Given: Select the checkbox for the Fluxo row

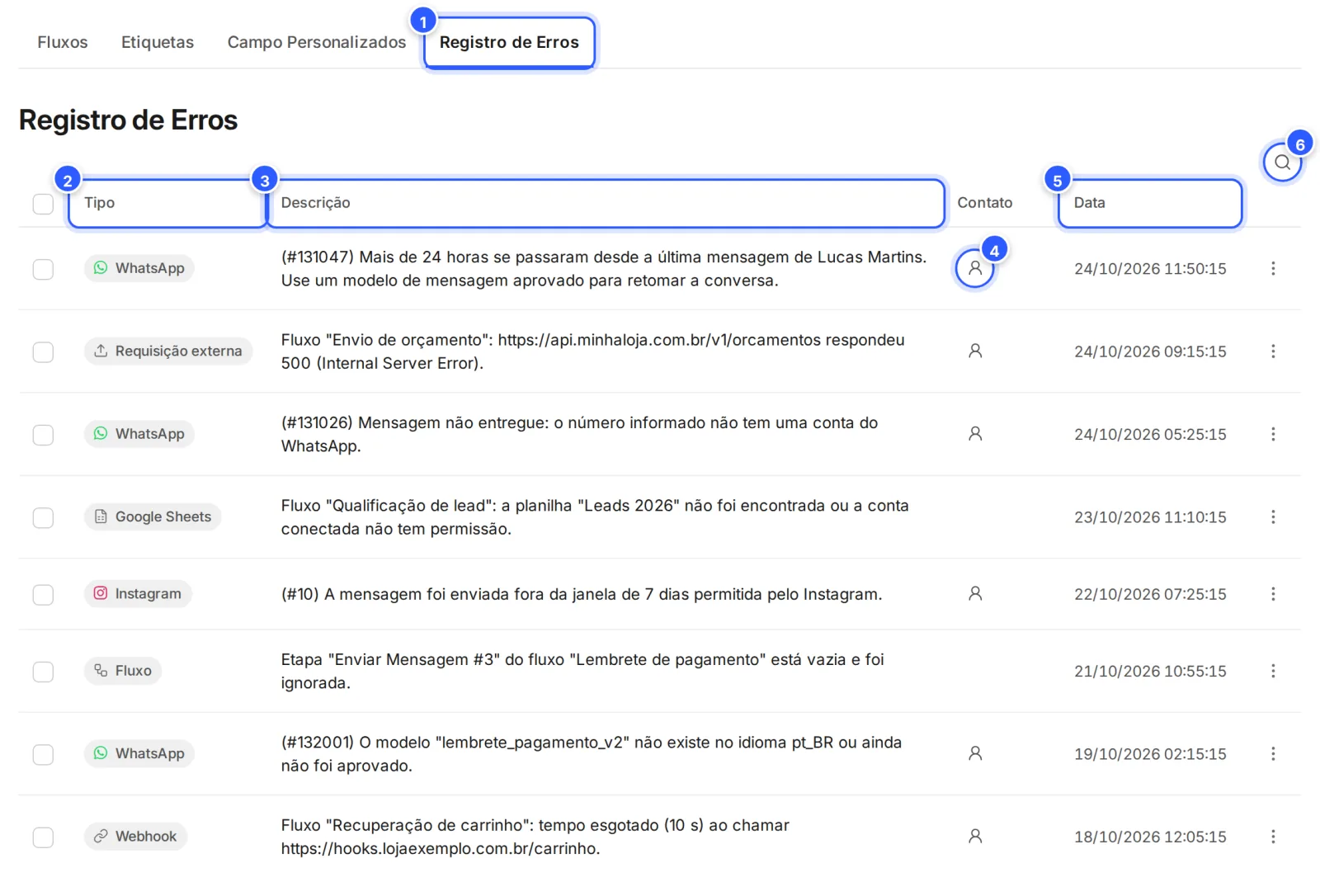Looking at the screenshot, I should [x=43, y=672].
